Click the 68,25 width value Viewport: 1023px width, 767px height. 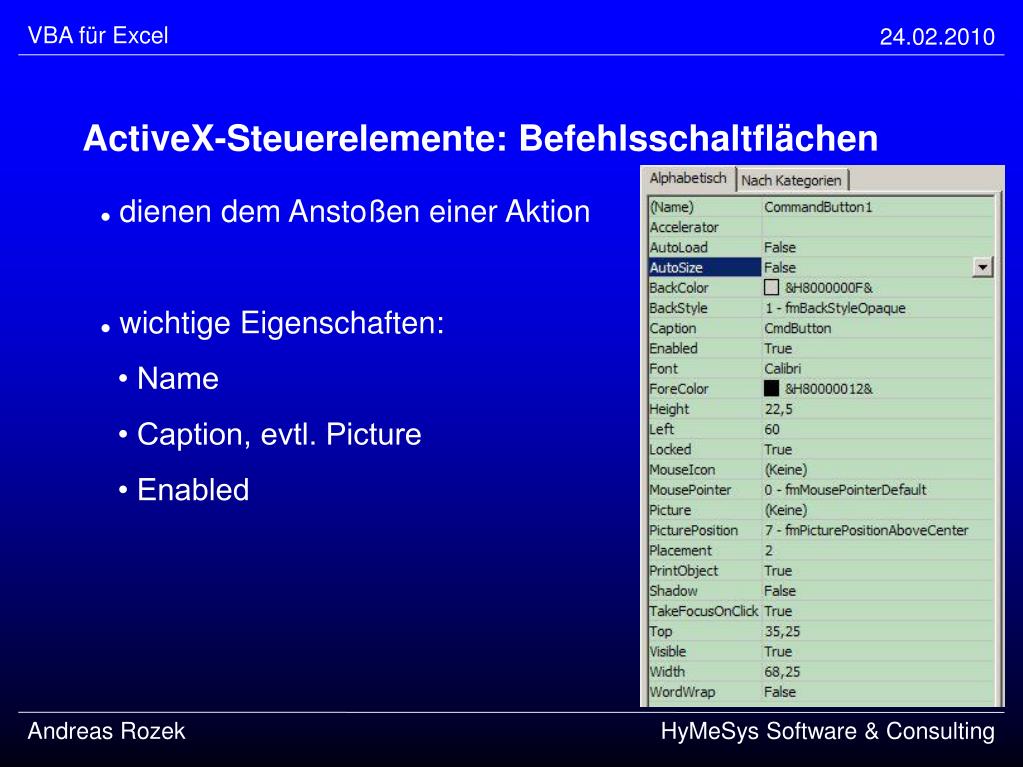point(782,672)
